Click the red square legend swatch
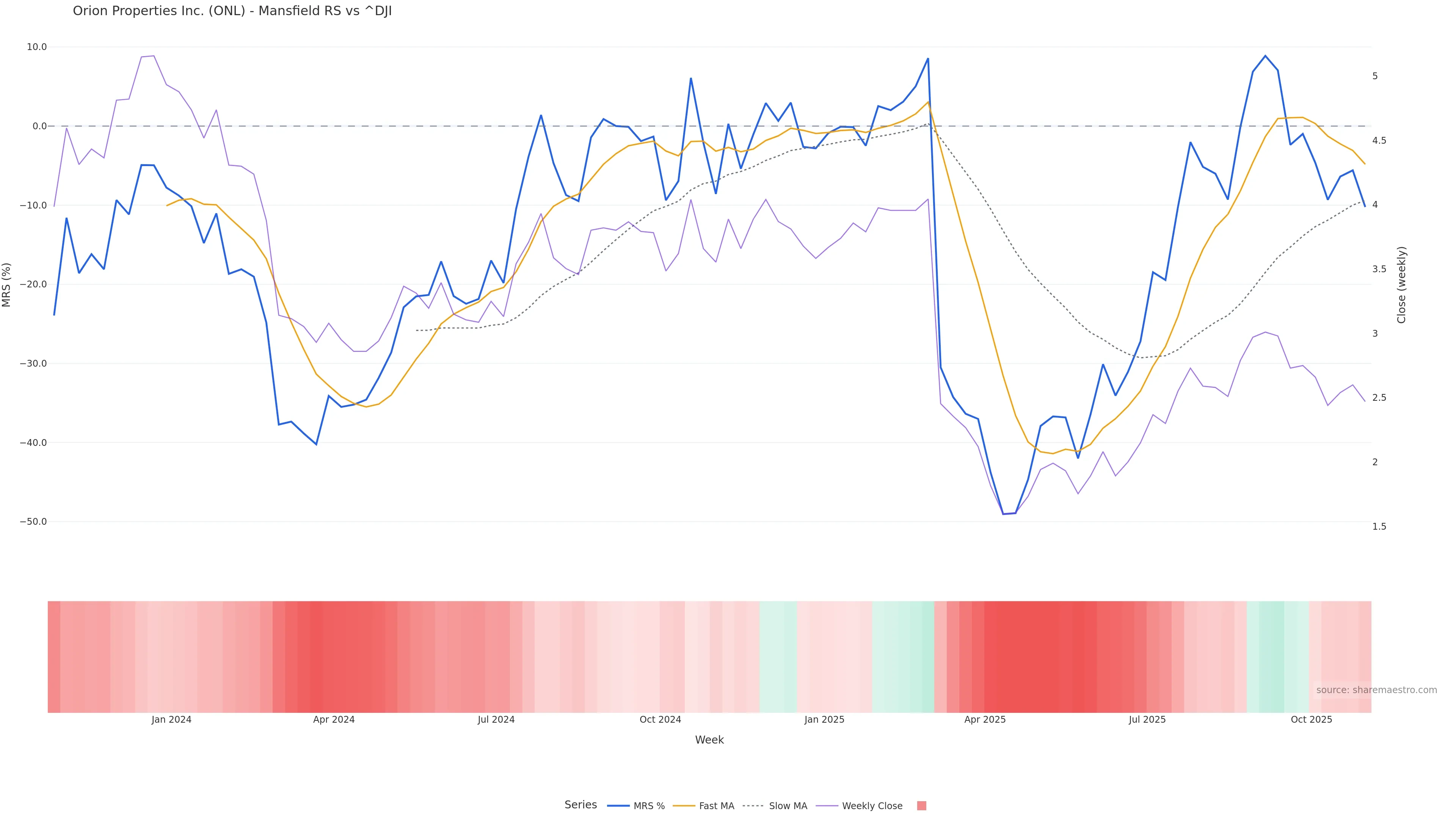Viewport: 1456px width, 819px height. pos(921,805)
